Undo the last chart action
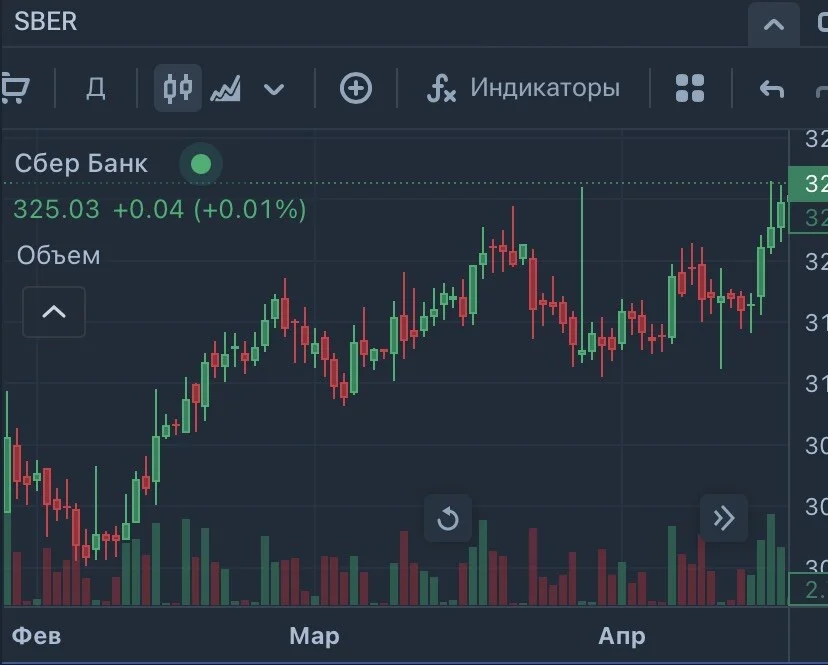 [x=771, y=89]
